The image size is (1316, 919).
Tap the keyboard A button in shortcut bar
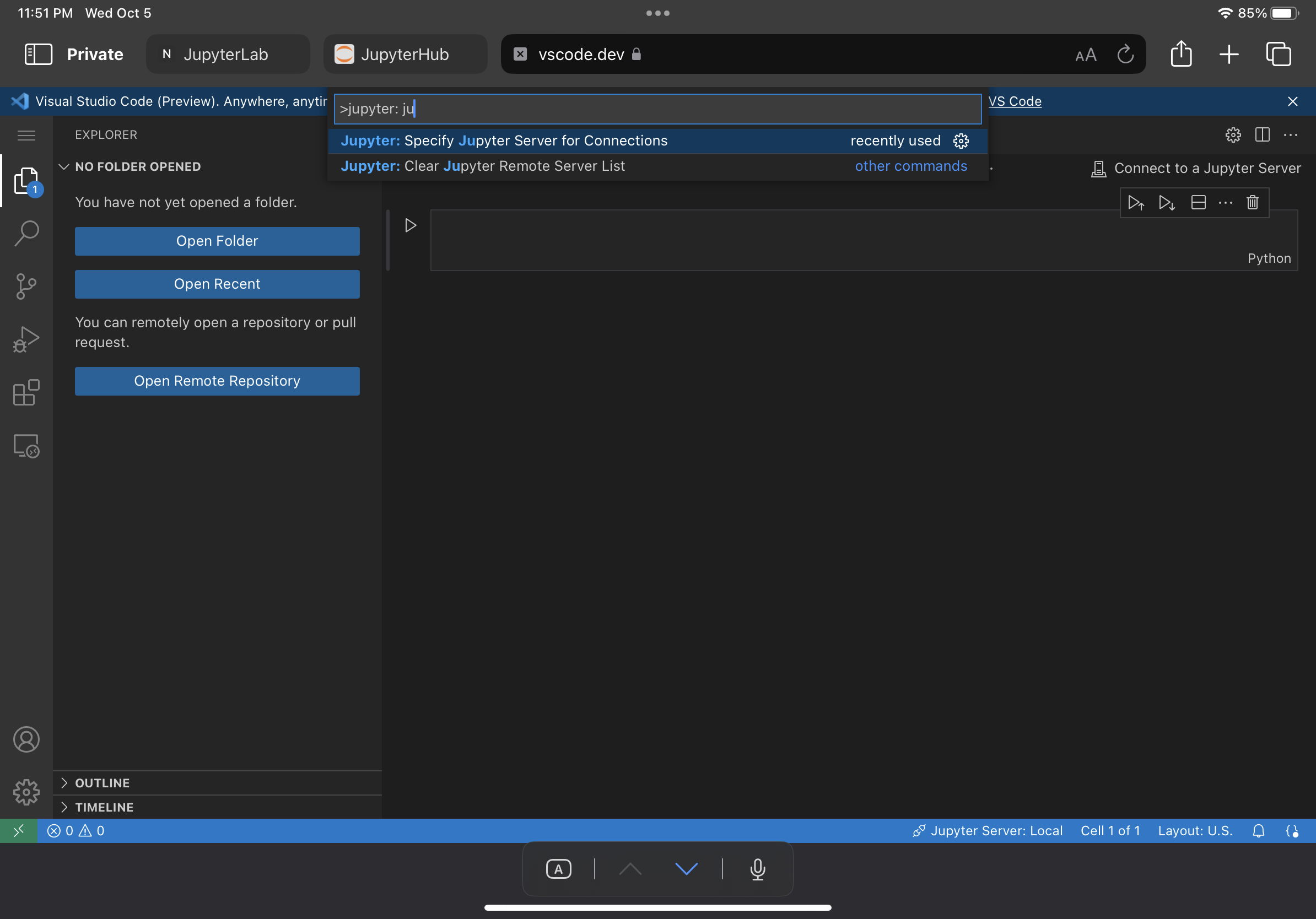click(x=558, y=869)
